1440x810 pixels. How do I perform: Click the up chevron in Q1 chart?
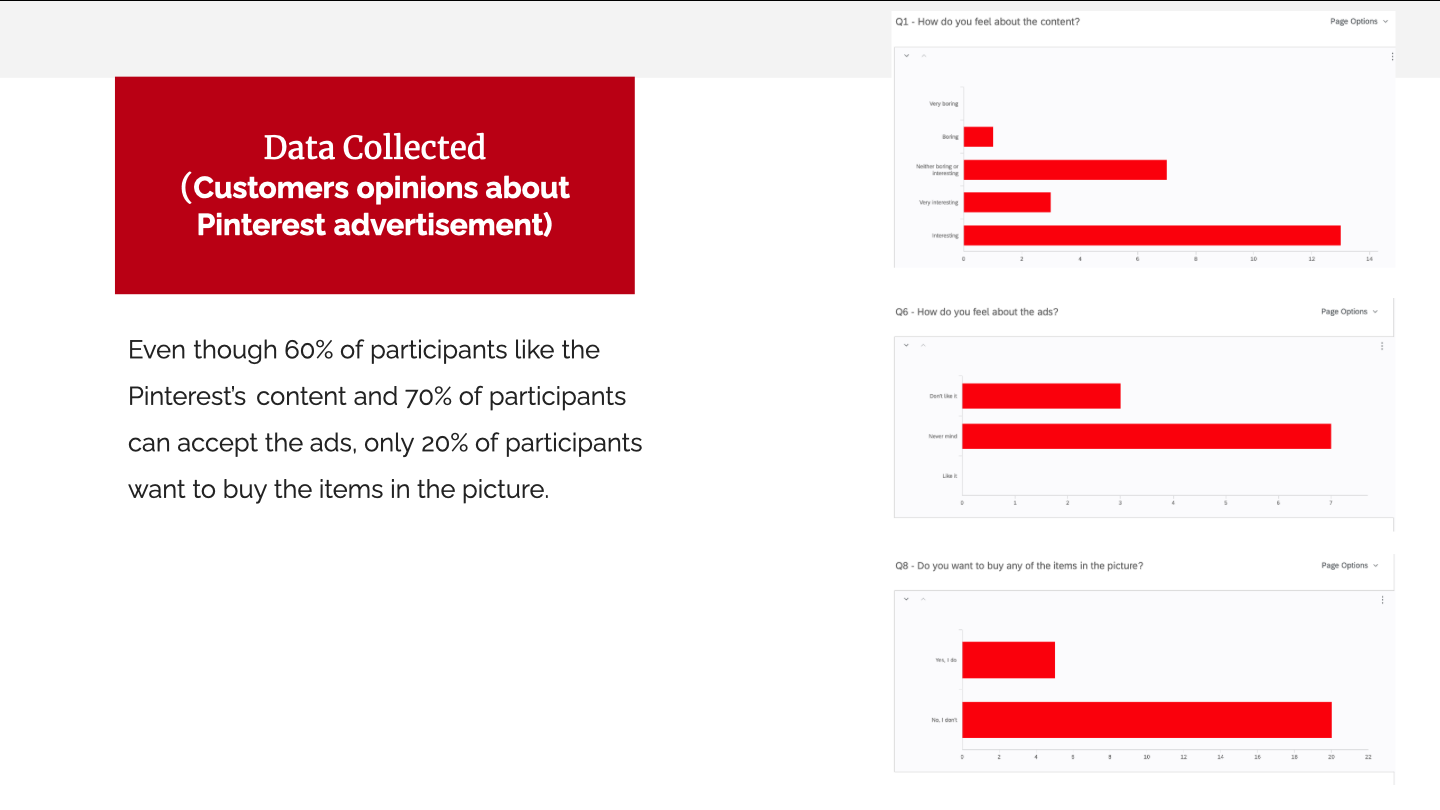[x=923, y=56]
